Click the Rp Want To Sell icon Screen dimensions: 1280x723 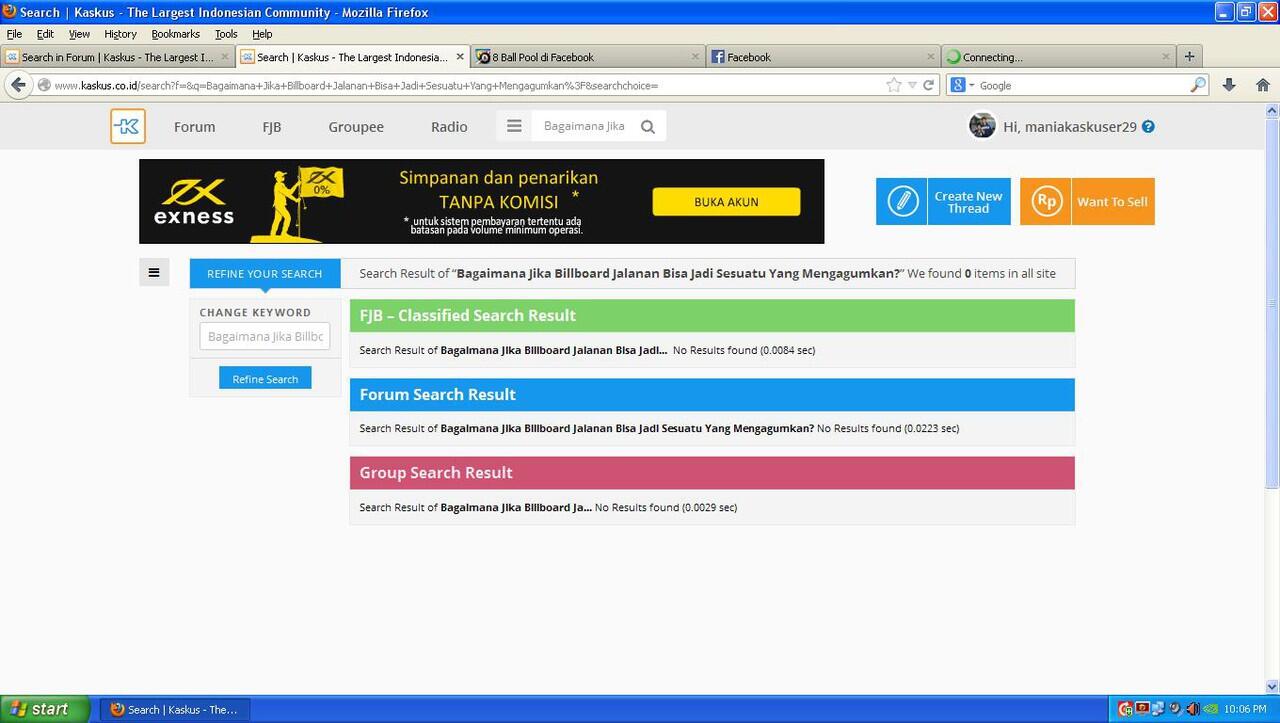1046,201
